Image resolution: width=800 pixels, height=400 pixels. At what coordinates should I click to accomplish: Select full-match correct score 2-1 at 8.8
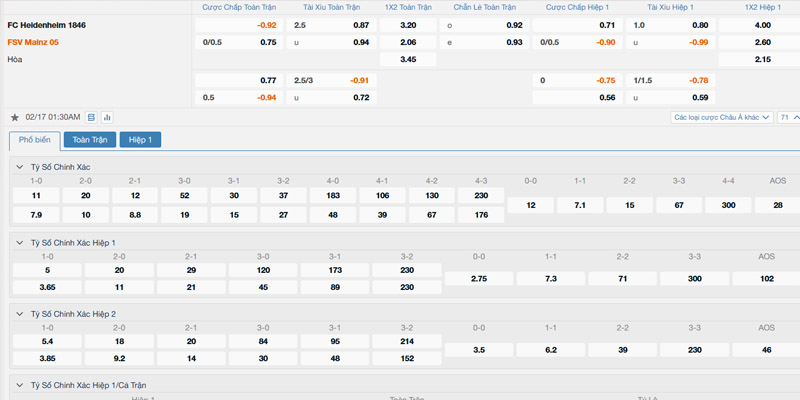pyautogui.click(x=135, y=215)
